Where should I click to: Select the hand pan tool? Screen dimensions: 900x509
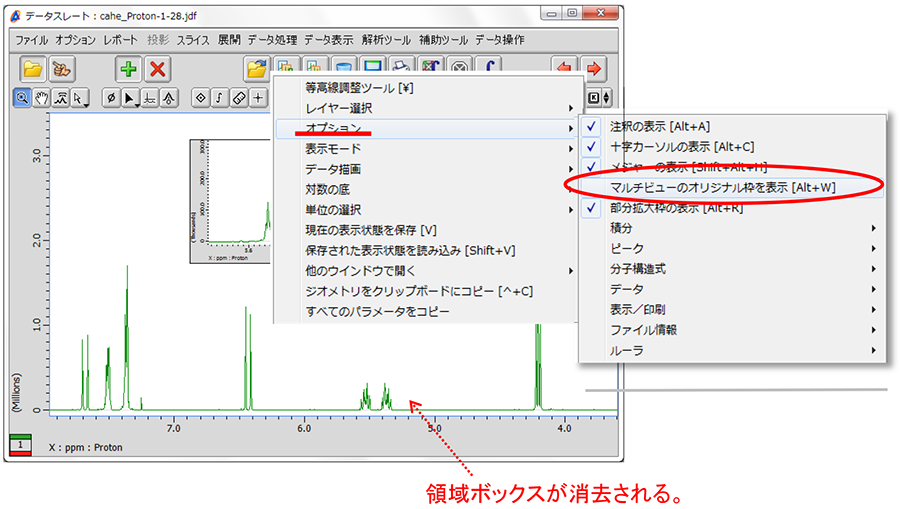pyautogui.click(x=42, y=97)
